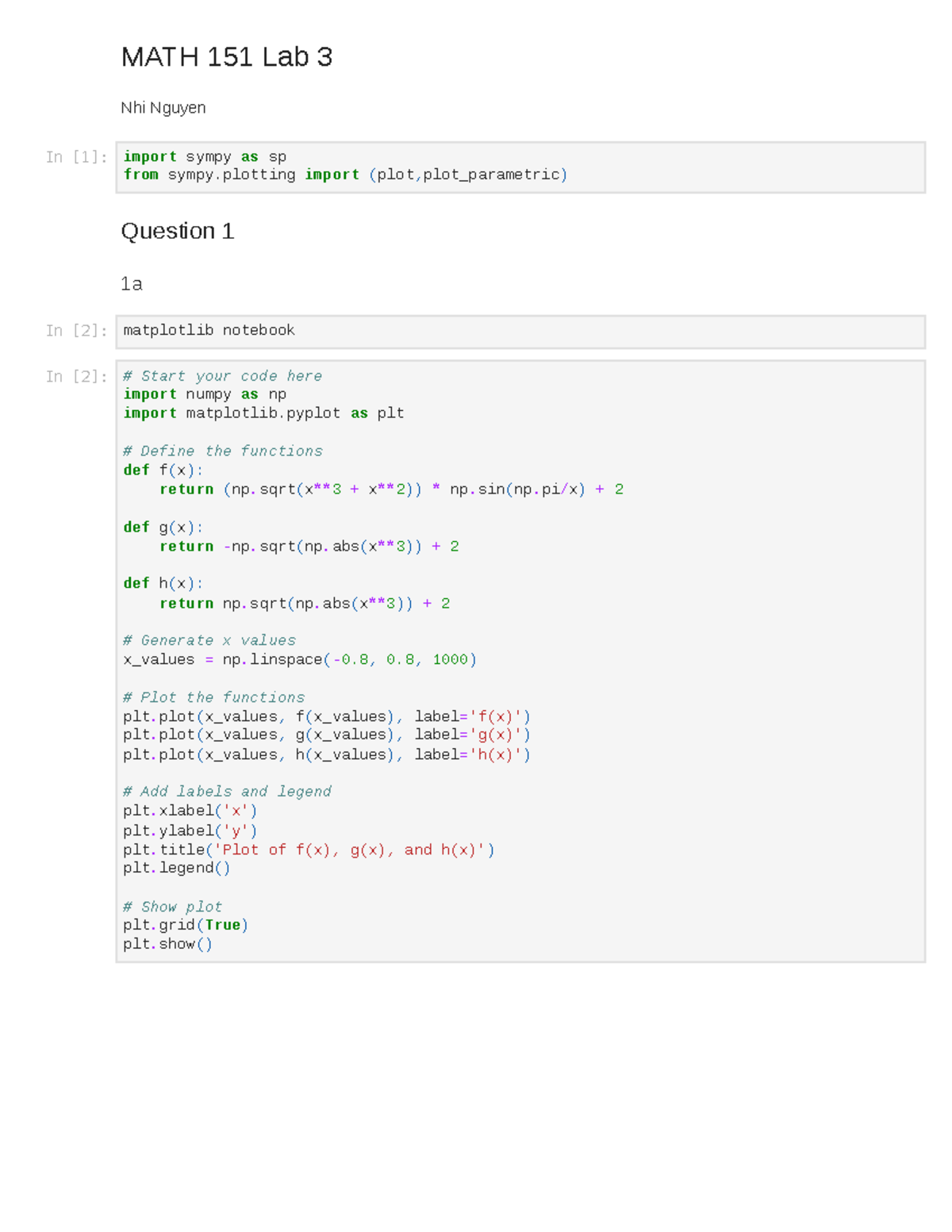Click the plt.xlabel('x') line
Viewport: 952px width, 1232px height.
(190, 811)
